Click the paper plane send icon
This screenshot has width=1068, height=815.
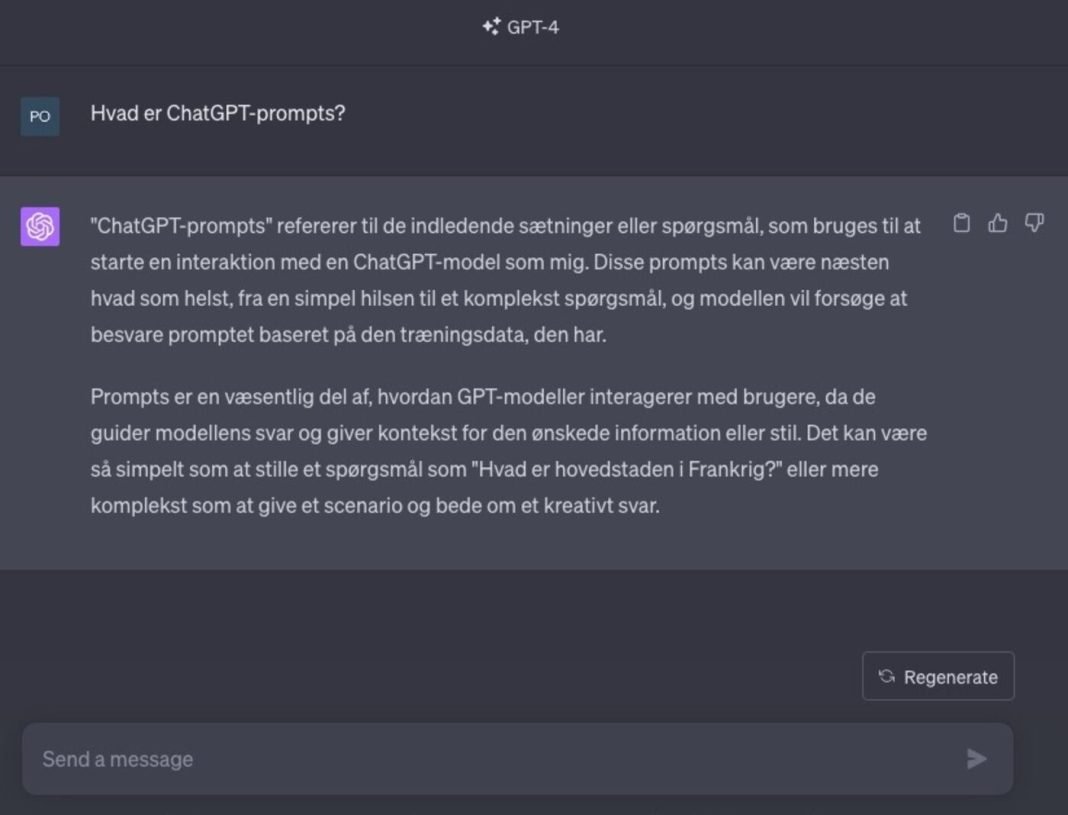coord(976,759)
